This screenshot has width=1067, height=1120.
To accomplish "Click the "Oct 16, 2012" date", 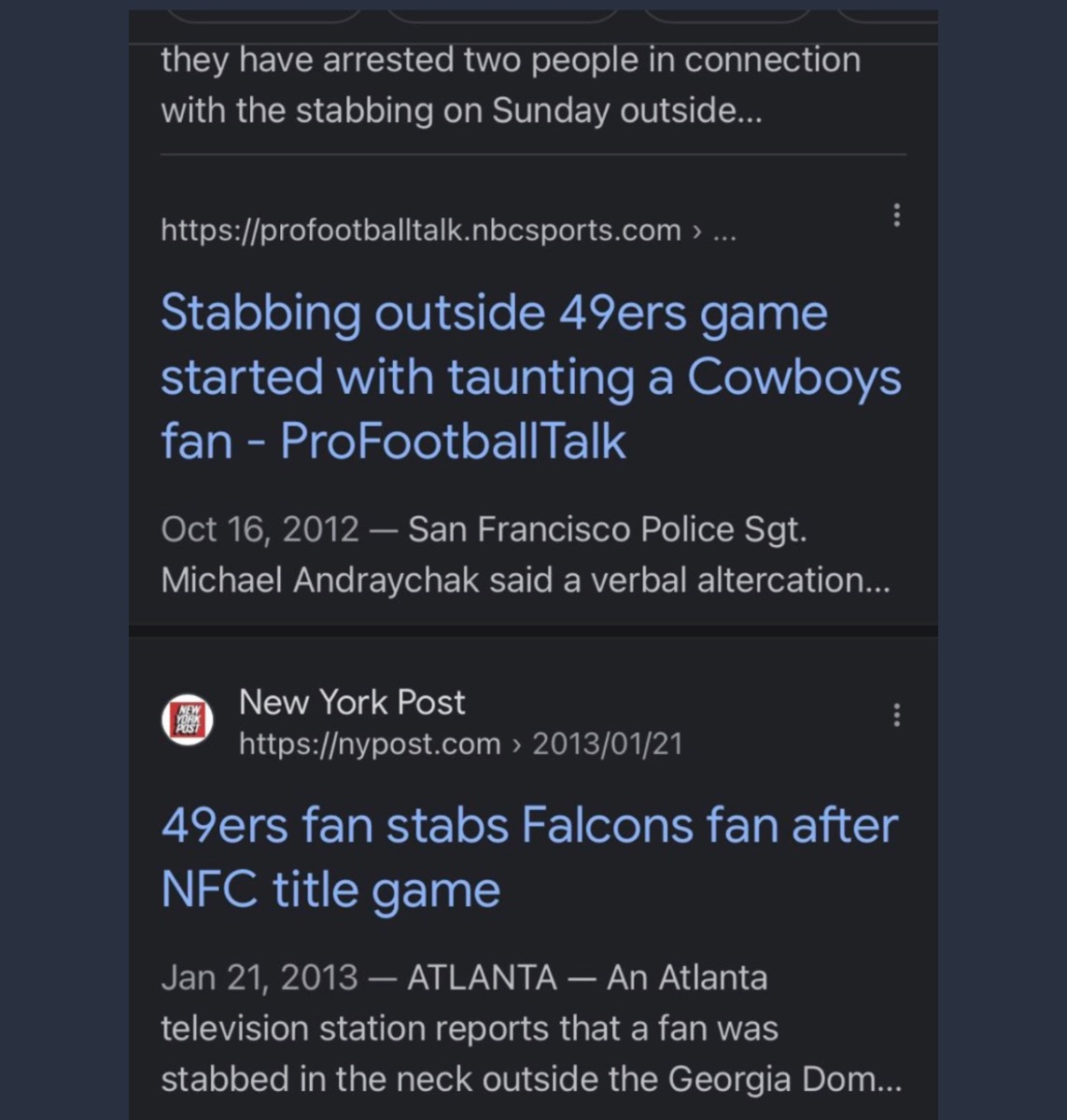I will (x=260, y=529).
